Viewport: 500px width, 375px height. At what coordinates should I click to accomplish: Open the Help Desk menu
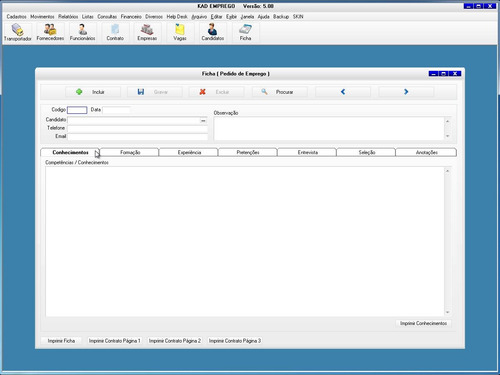coord(177,17)
